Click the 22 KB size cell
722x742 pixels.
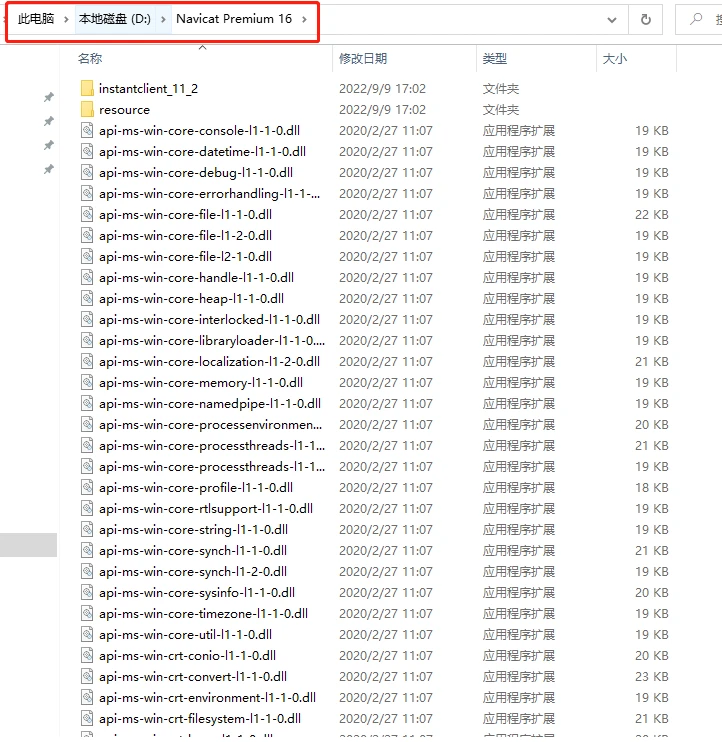652,214
